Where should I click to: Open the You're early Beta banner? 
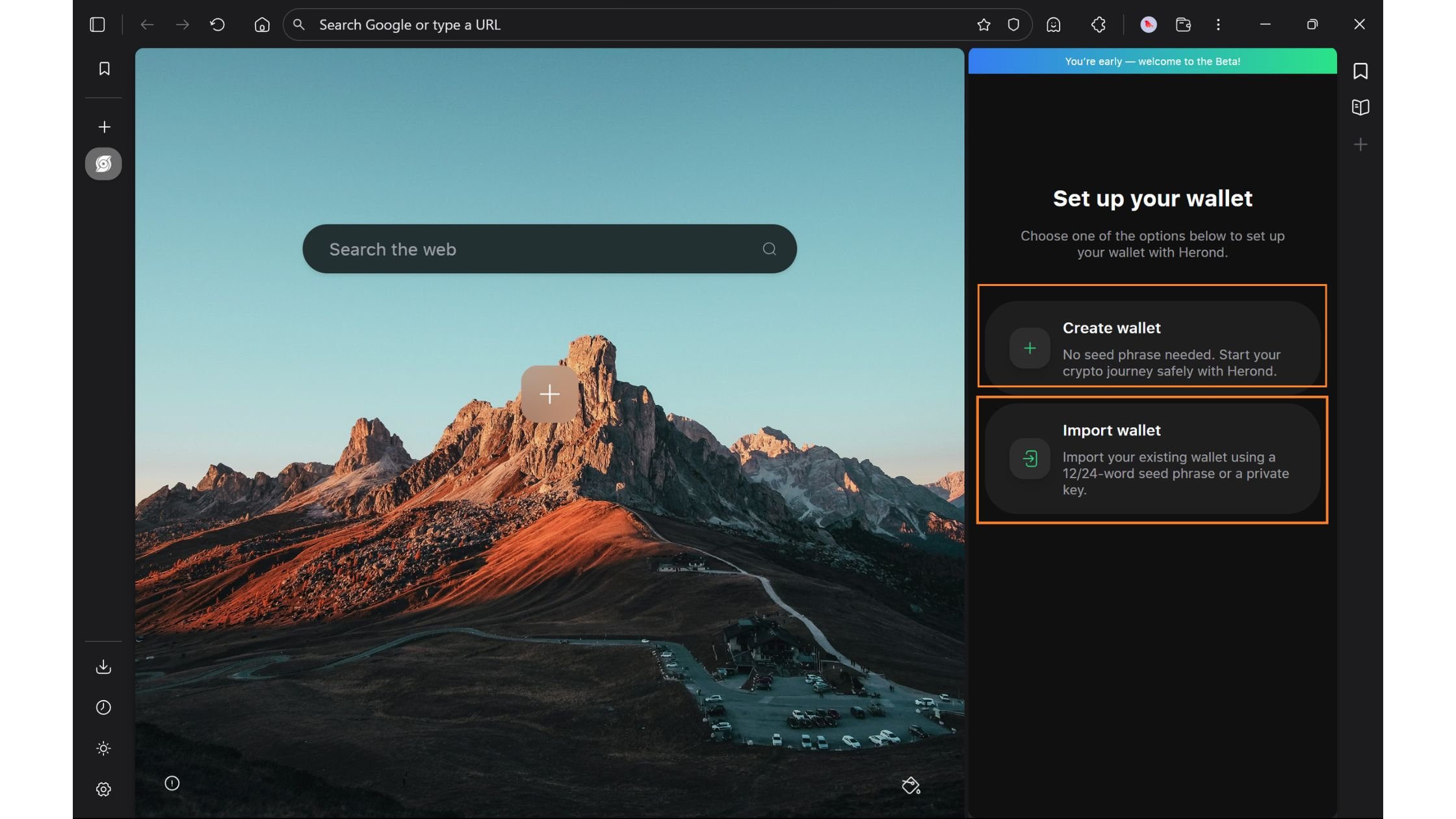pos(1152,61)
